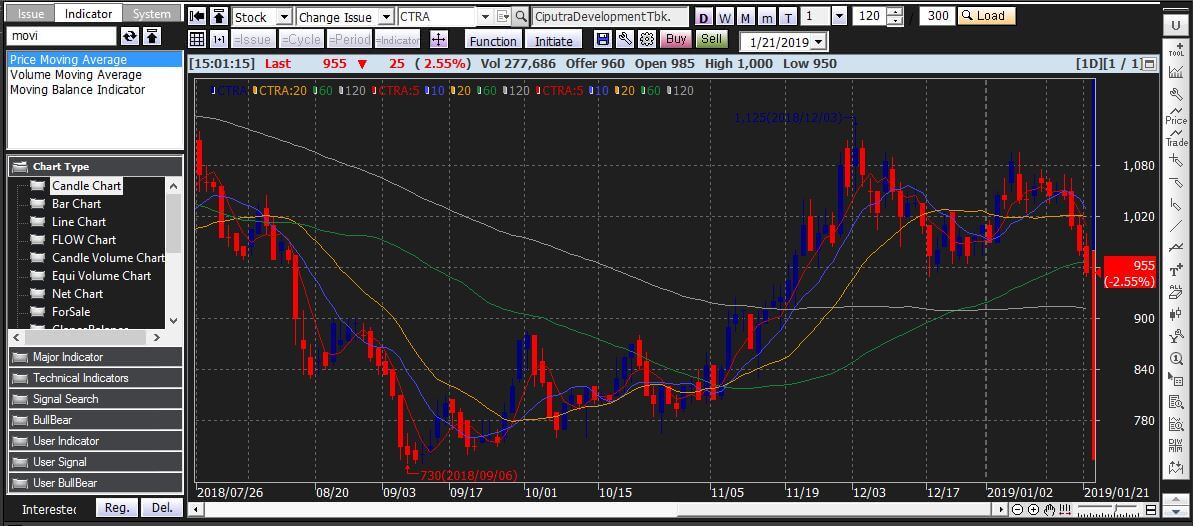The image size is (1193, 526).
Task: Select Price Moving Average in list
Action: coord(95,59)
